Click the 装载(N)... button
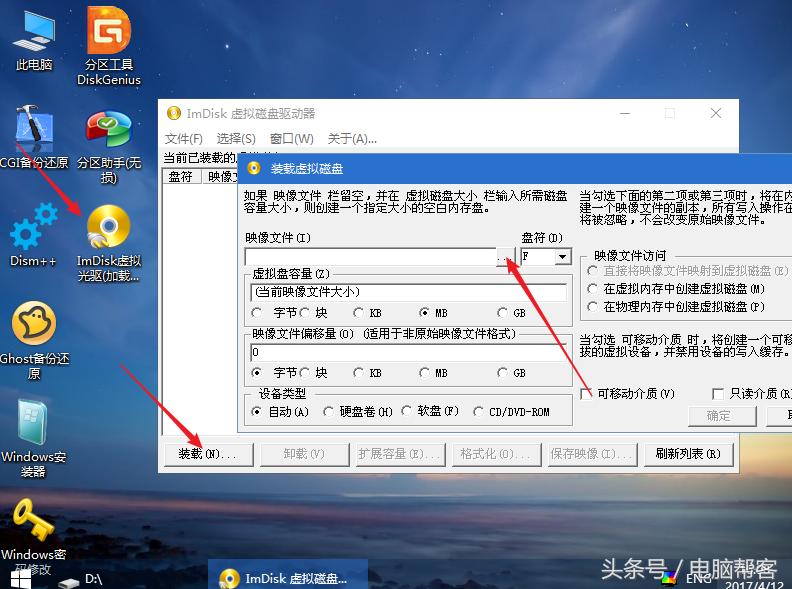This screenshot has width=792, height=589. click(209, 454)
